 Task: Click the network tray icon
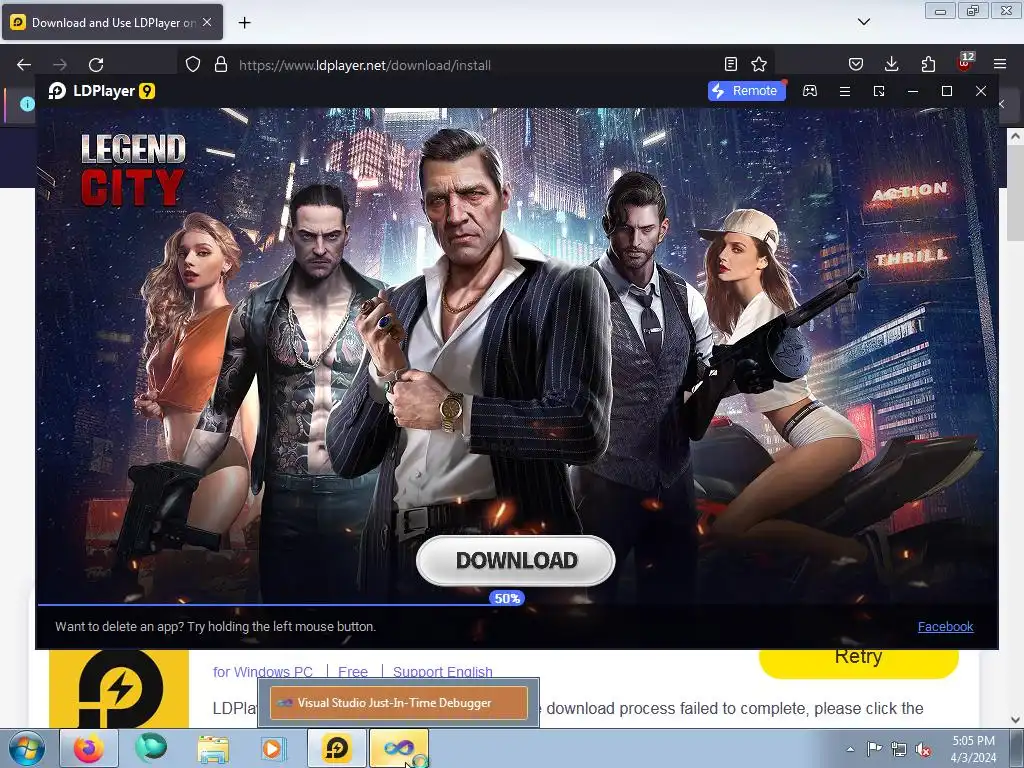[899, 750]
